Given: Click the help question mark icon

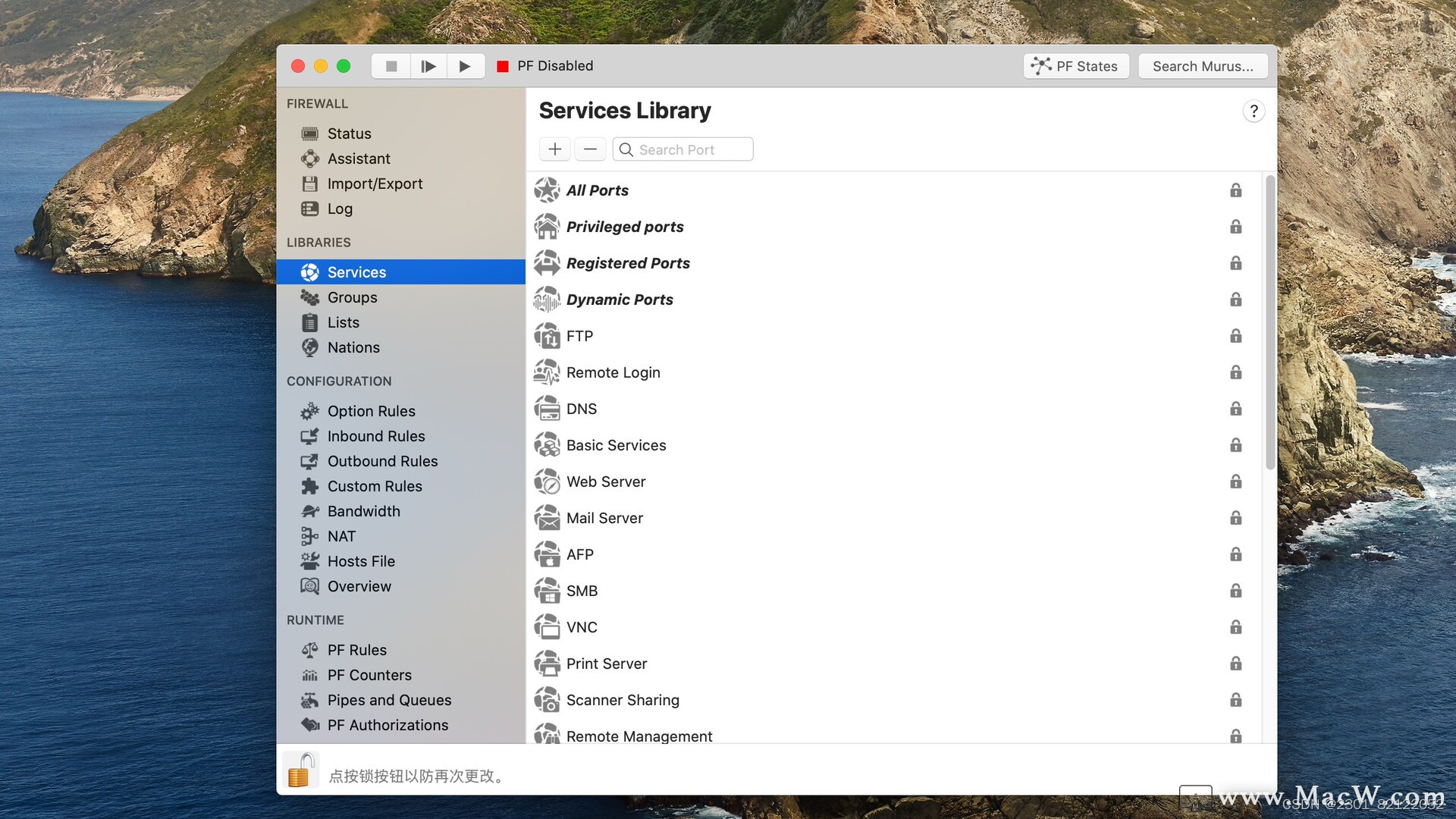Looking at the screenshot, I should [1254, 111].
